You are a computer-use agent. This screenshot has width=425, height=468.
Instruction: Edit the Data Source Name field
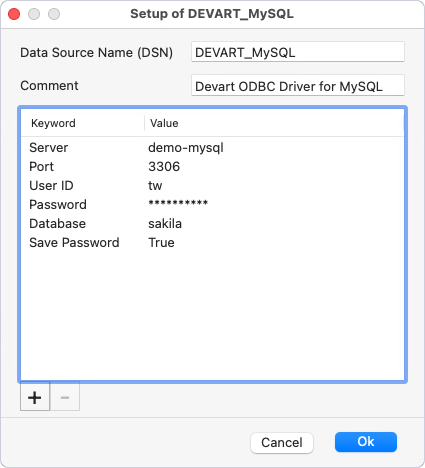[298, 52]
